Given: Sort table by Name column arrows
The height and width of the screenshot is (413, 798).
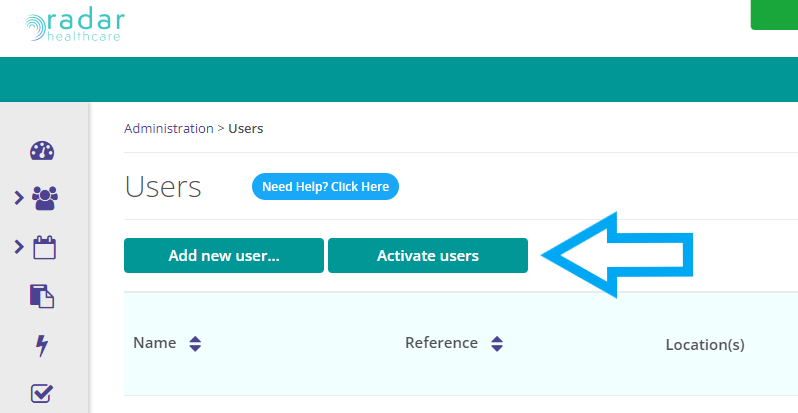Looking at the screenshot, I should coord(195,344).
